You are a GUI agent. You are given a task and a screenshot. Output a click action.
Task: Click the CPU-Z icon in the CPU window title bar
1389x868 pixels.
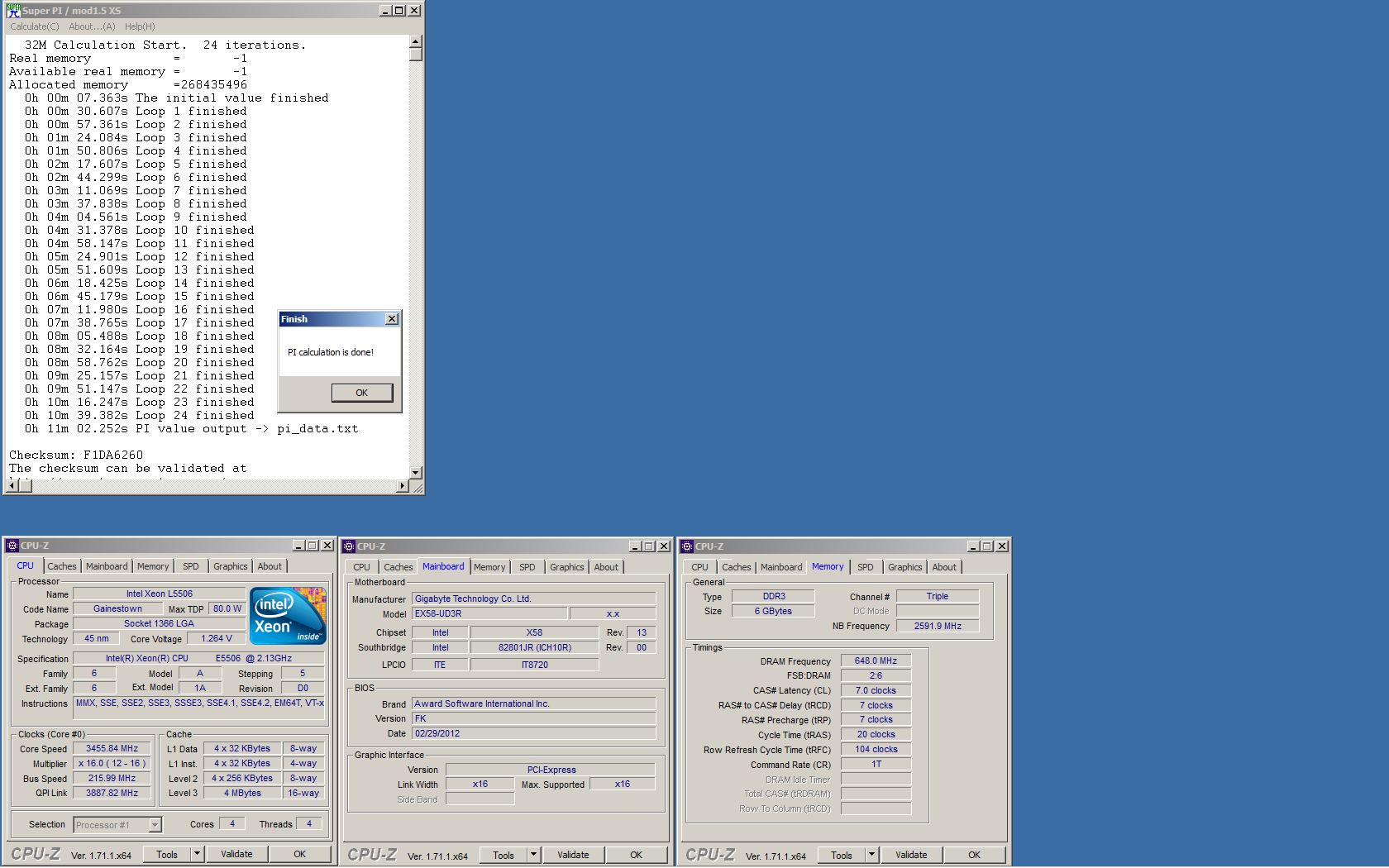click(12, 546)
